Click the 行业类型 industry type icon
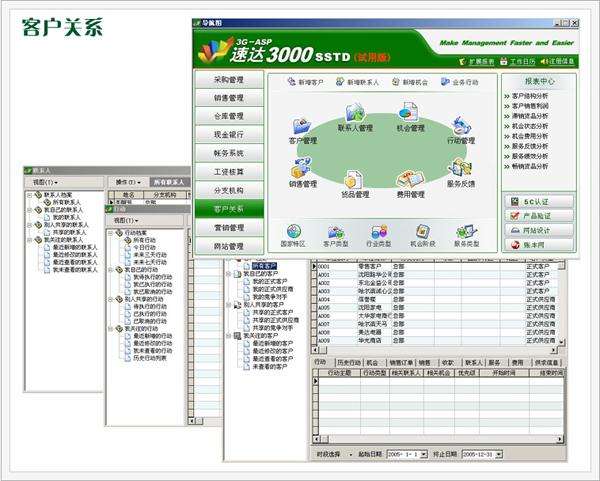This screenshot has height=481, width=600. point(379,232)
